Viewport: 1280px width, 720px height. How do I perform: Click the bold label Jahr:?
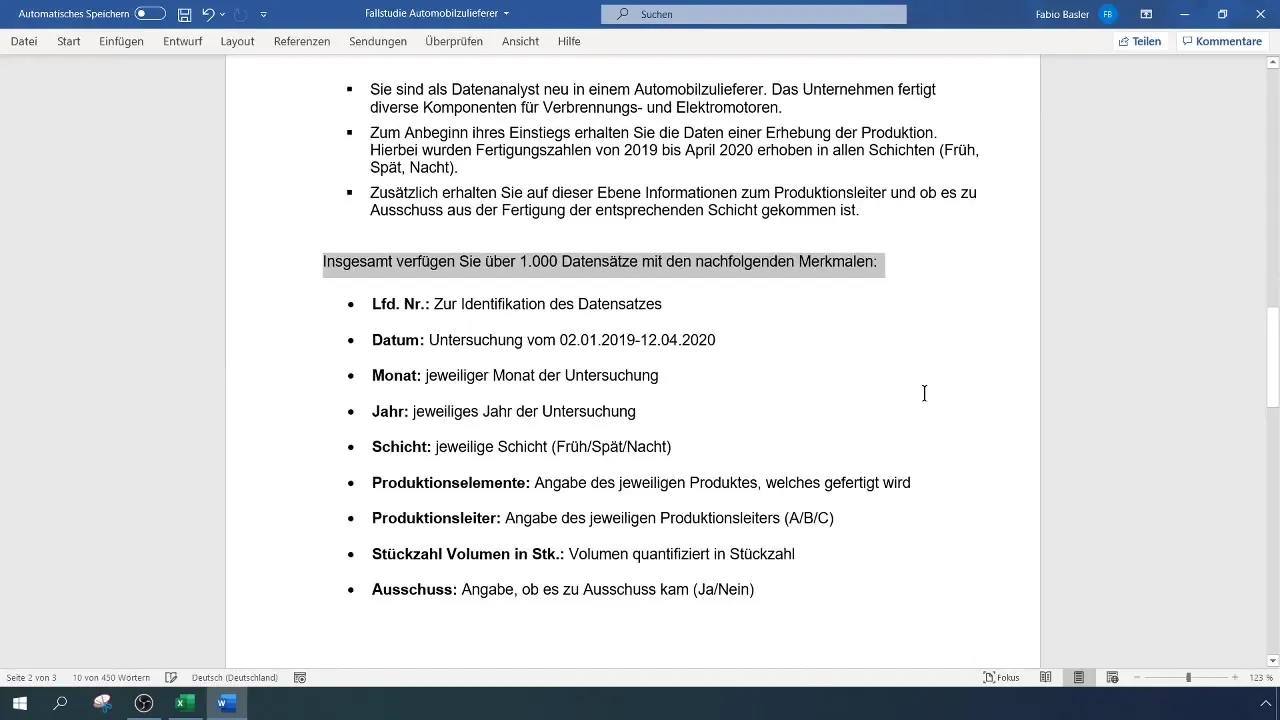390,411
